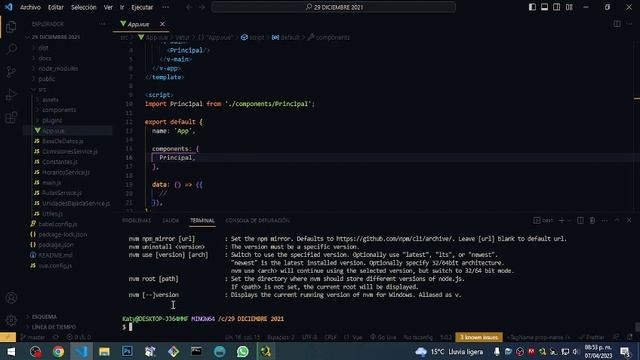Expand the plugins folder
Screen dimensions: 640x360
coord(52,120)
